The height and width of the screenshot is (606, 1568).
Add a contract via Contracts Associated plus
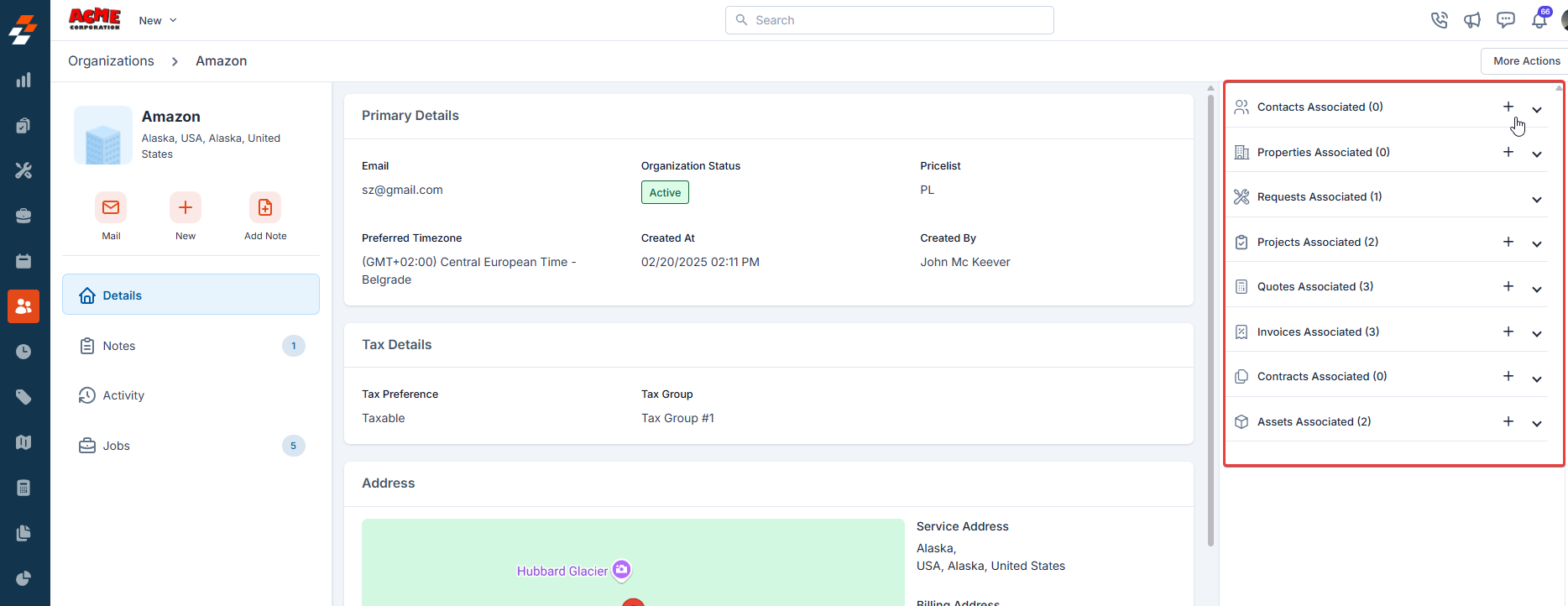click(x=1508, y=376)
